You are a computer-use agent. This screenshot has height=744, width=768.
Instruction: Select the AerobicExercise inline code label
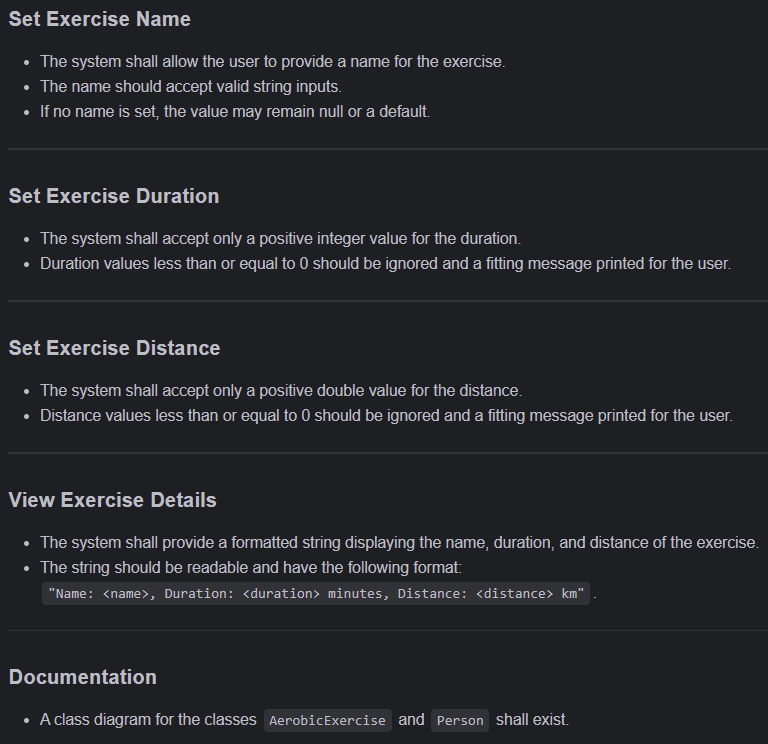click(x=328, y=720)
